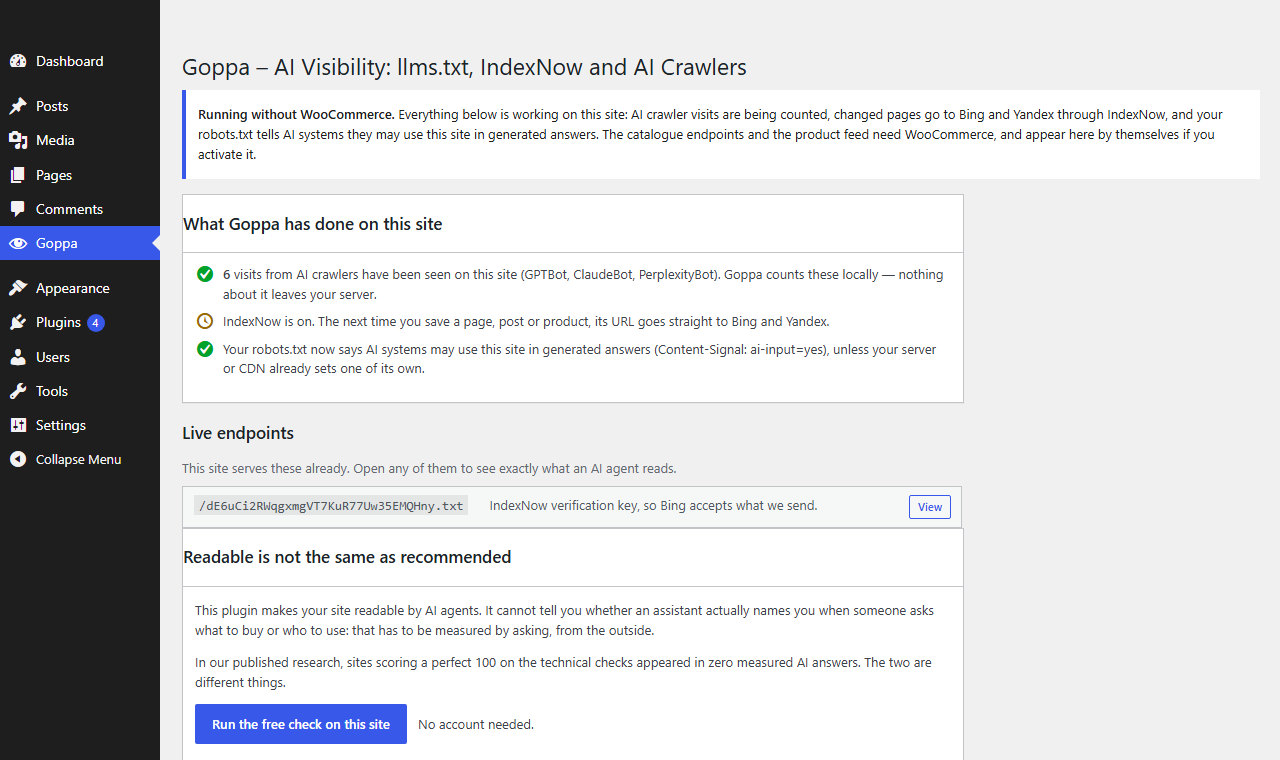Click the Goppa AI Visibility page title

(464, 68)
